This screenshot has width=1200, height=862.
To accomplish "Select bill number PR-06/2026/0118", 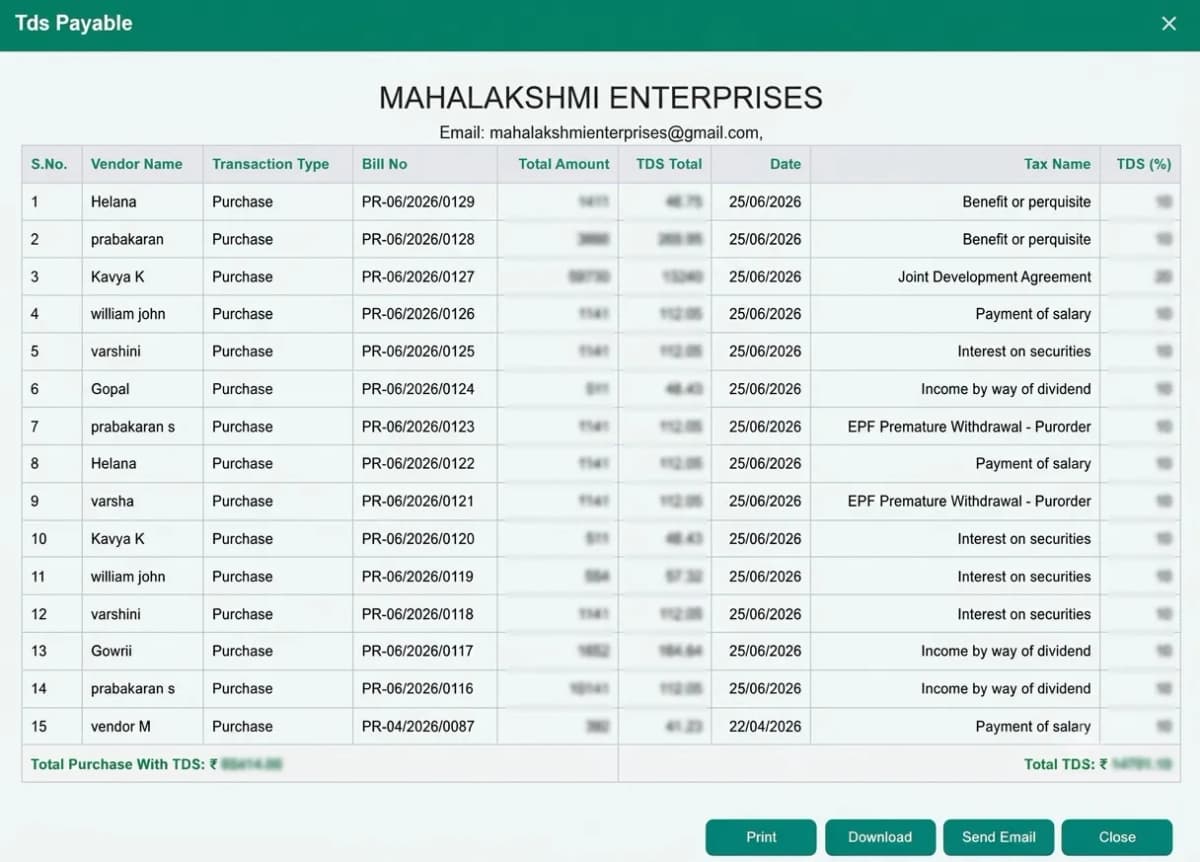I will click(418, 614).
